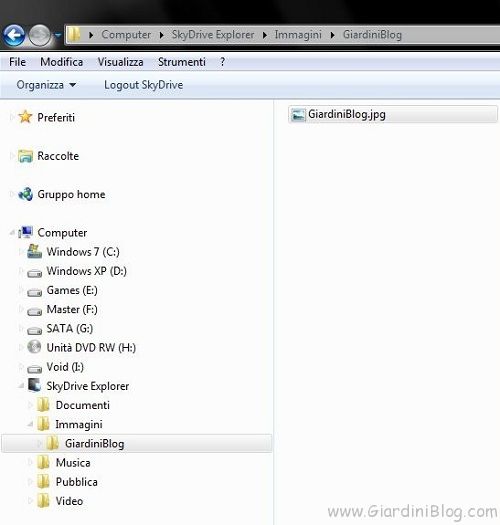Open the ? help menu
This screenshot has width=500, height=525.
222,62
